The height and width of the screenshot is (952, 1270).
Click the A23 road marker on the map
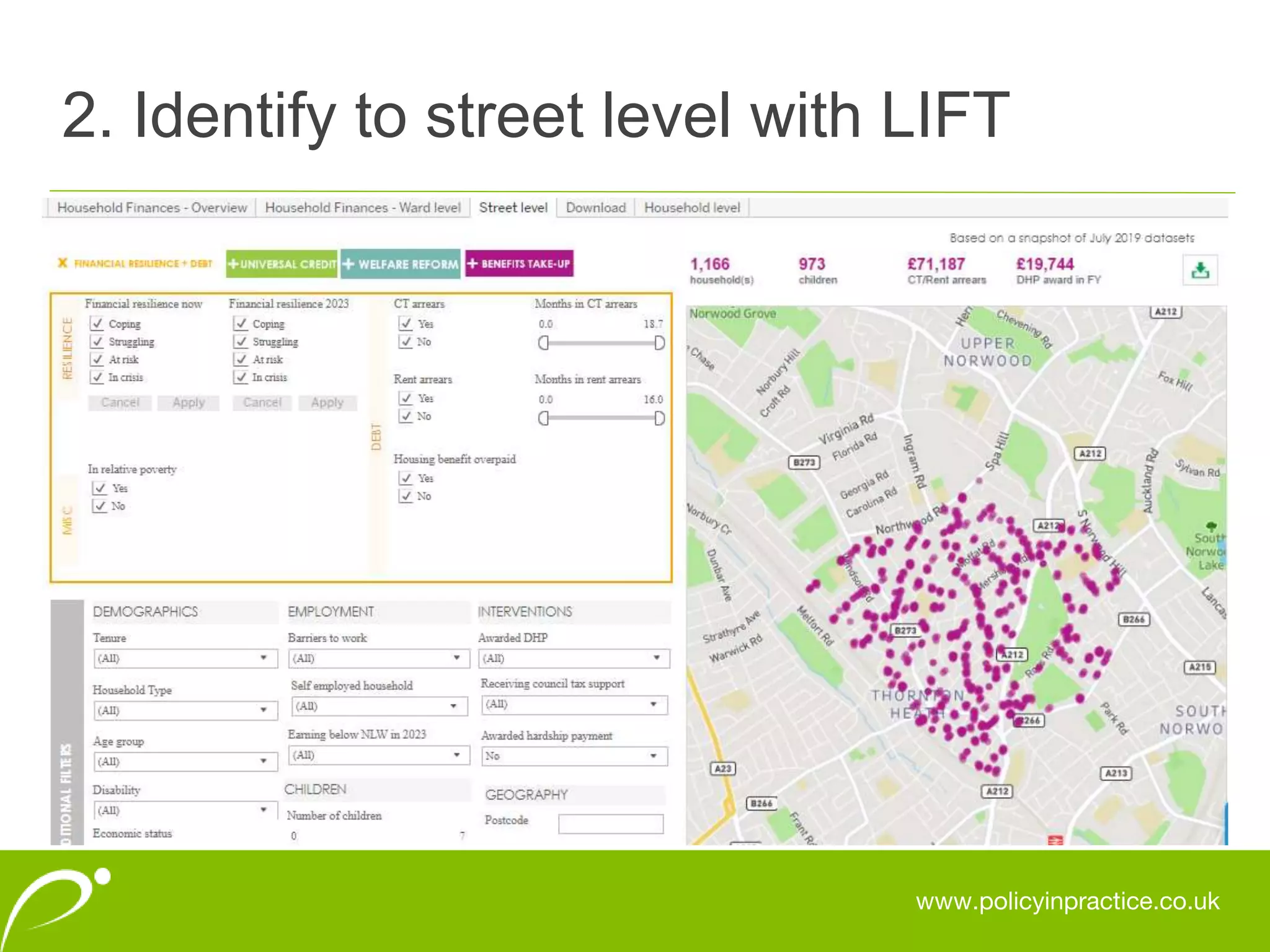click(x=723, y=769)
